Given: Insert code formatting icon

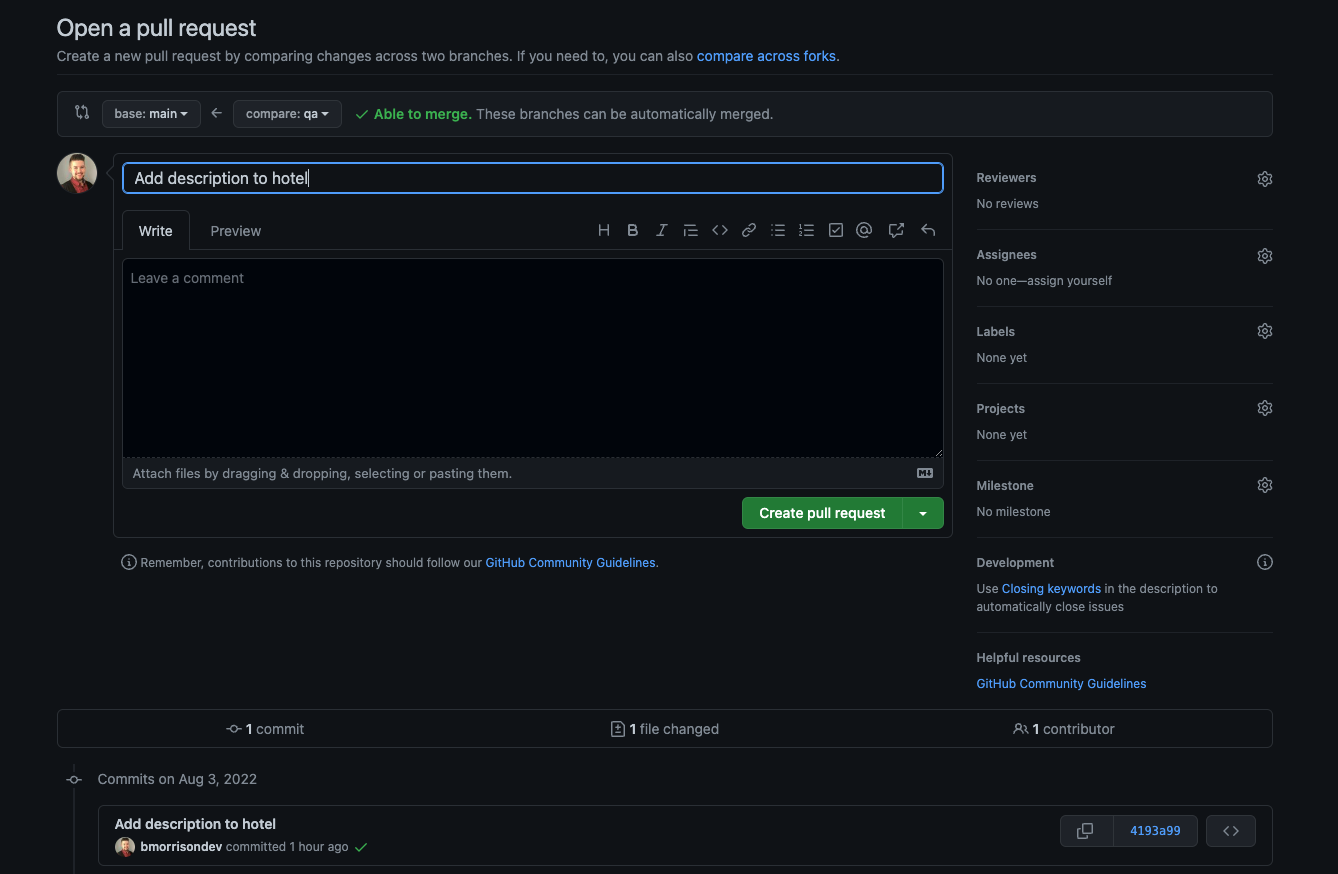Looking at the screenshot, I should point(720,230).
